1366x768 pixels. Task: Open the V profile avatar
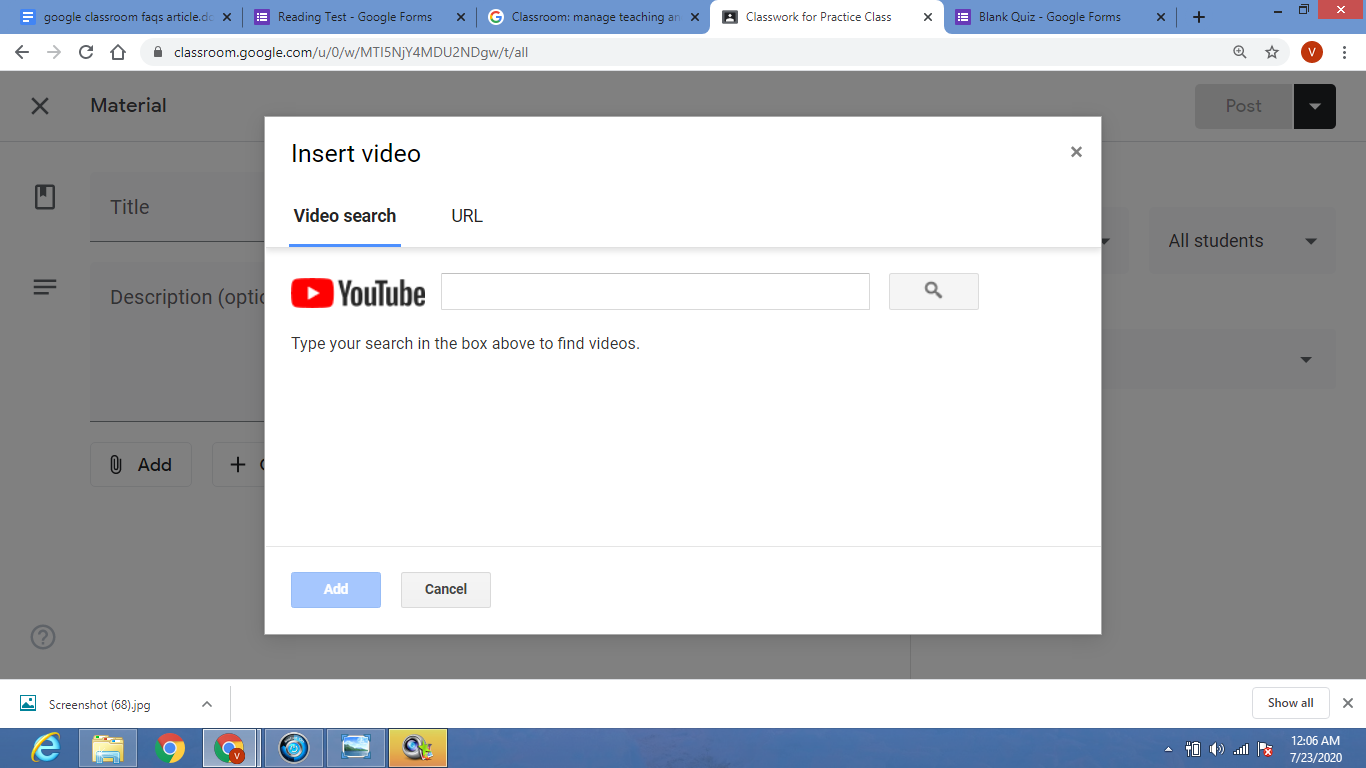[x=1312, y=52]
